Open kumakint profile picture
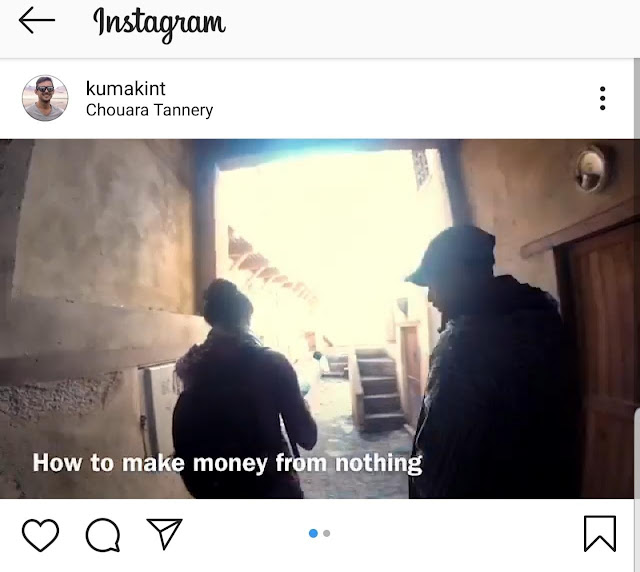Viewport: 640px width, 572px height. click(x=45, y=98)
